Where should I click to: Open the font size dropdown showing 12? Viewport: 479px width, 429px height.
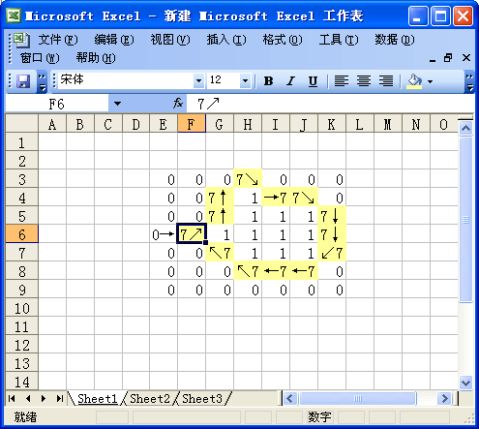pos(245,81)
